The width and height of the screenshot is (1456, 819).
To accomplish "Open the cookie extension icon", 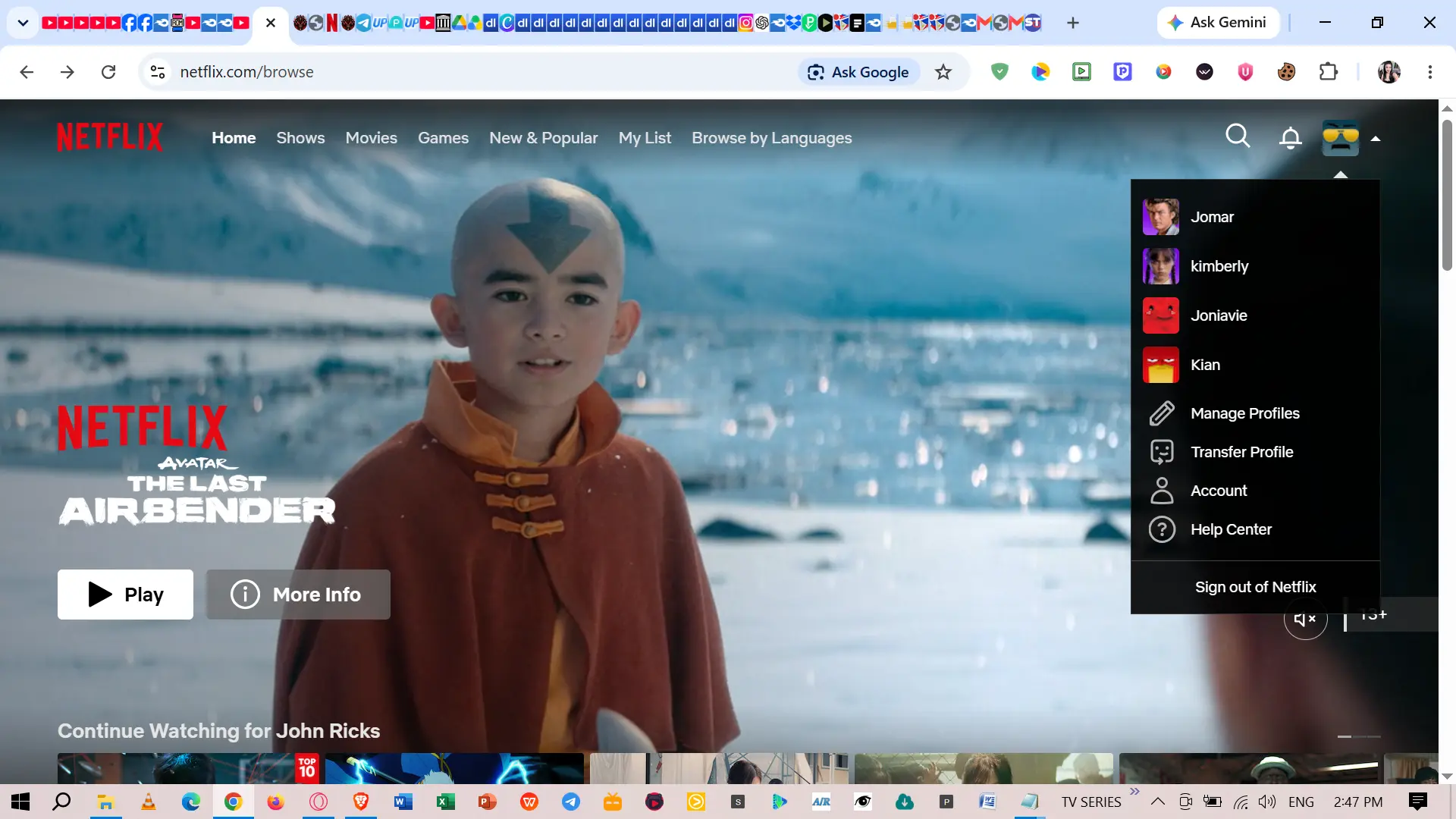I will click(1286, 72).
